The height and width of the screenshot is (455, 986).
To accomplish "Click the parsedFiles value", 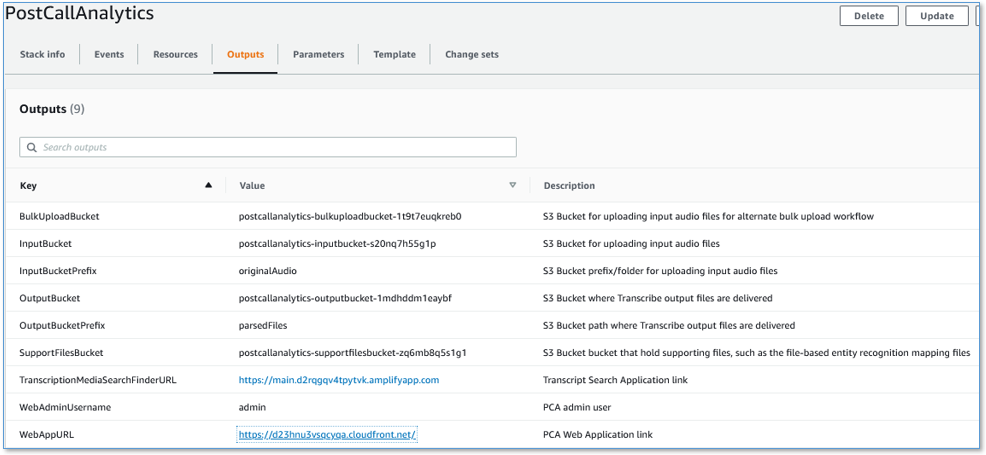I will 263,326.
